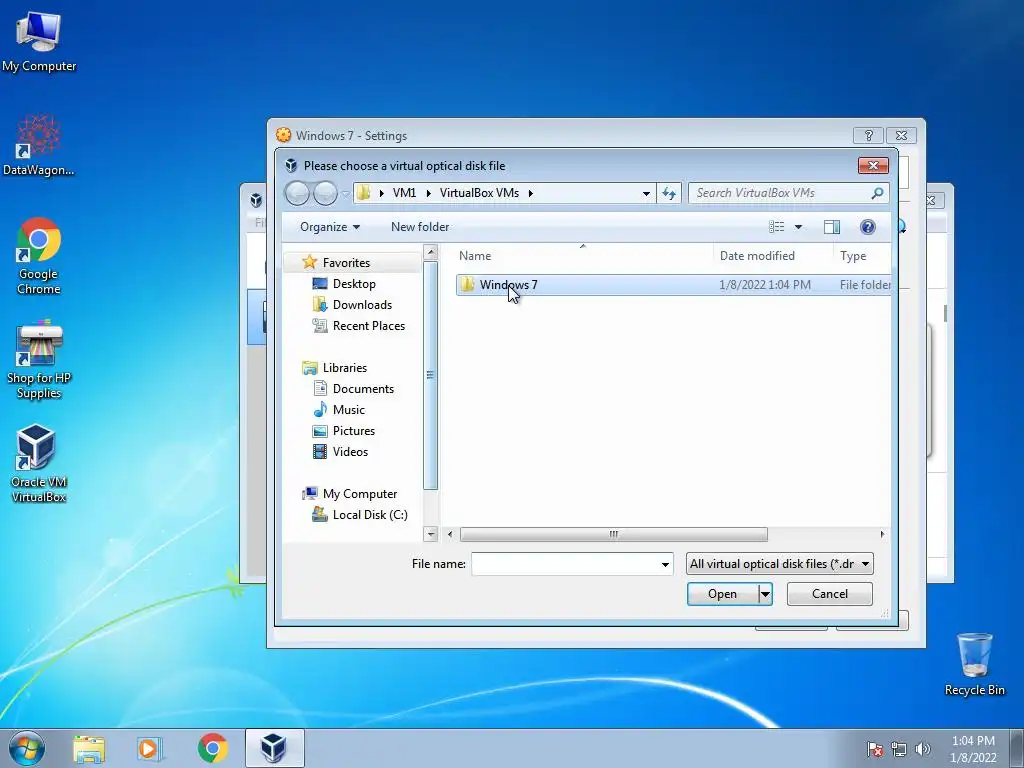Select Pictures library

(x=353, y=430)
